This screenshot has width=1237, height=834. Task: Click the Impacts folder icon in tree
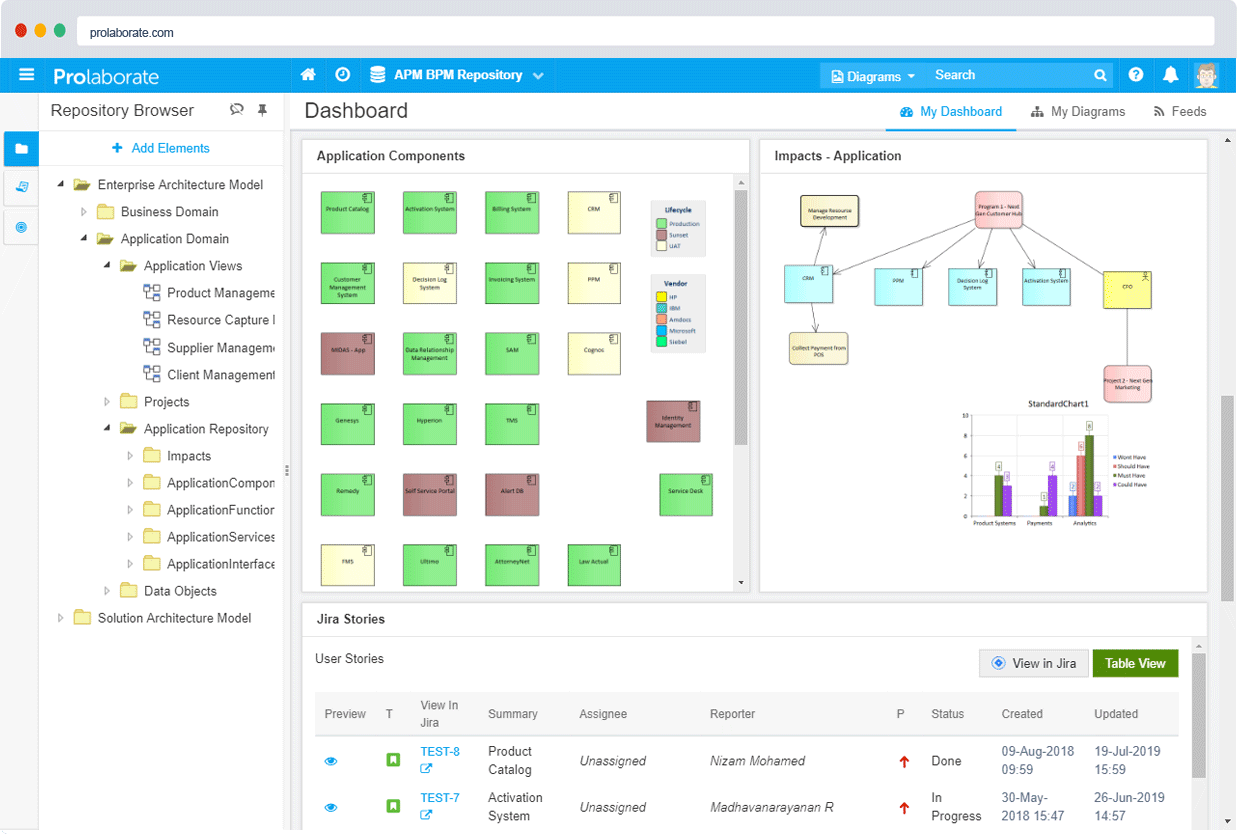click(151, 456)
